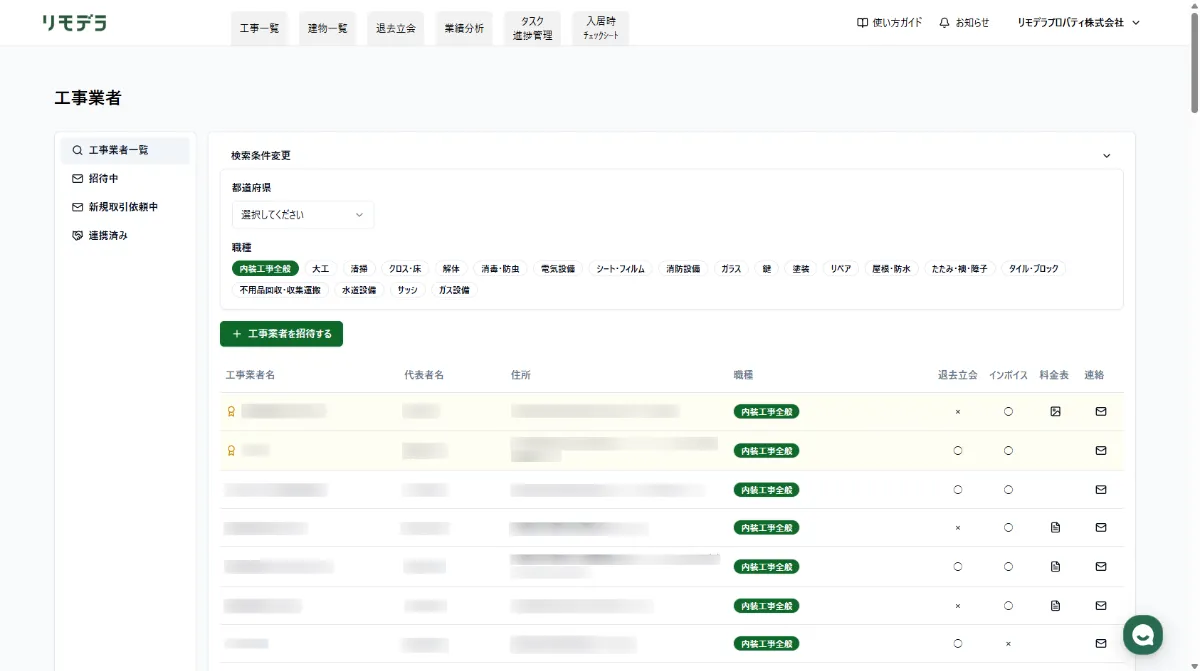Switch to the 業績分析 tab

464,28
